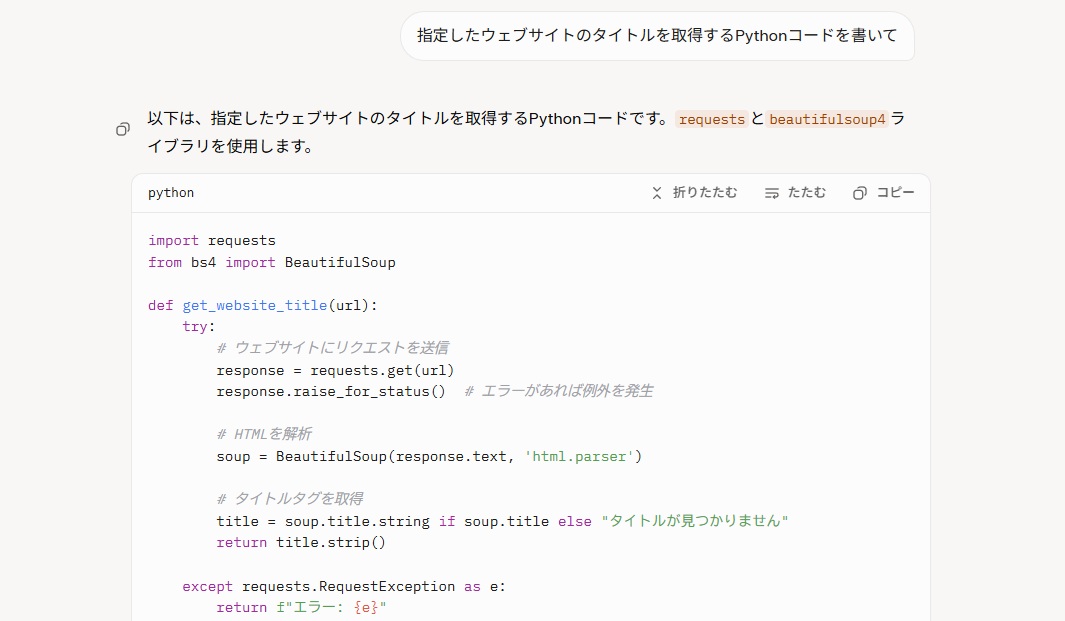This screenshot has height=621, width=1065.
Task: Toggle line wrapping with the たたむ control
Action: (795, 192)
